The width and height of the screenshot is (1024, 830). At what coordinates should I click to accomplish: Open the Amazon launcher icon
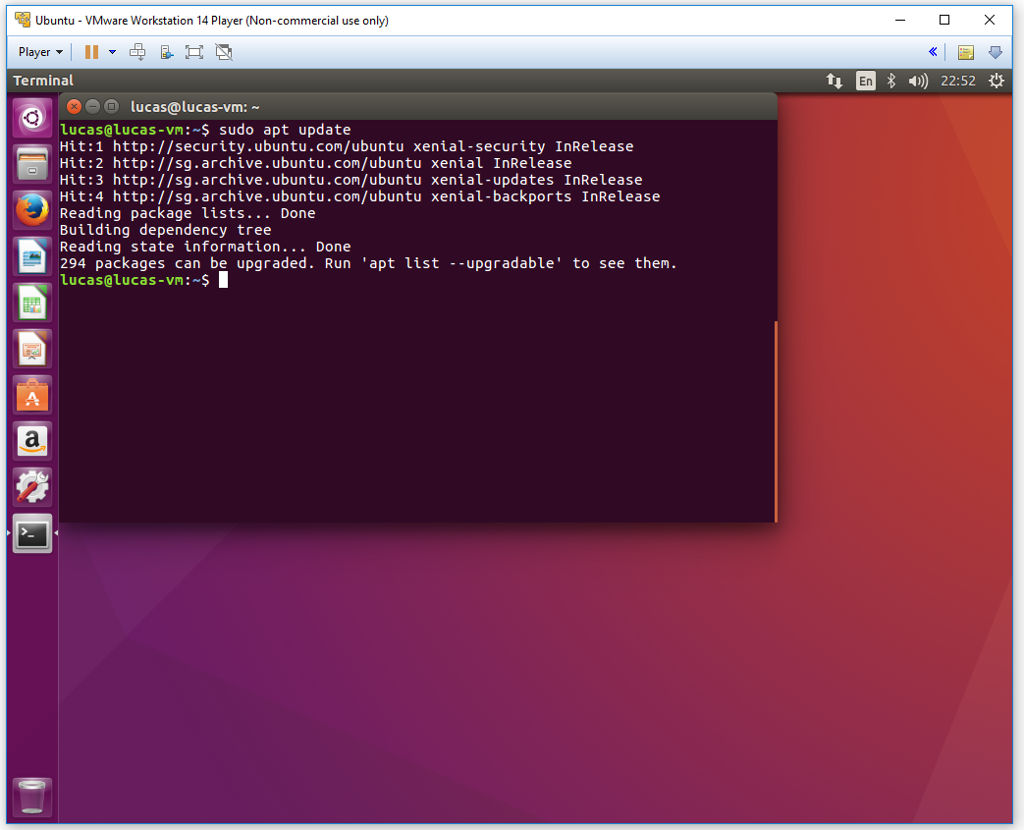(32, 441)
